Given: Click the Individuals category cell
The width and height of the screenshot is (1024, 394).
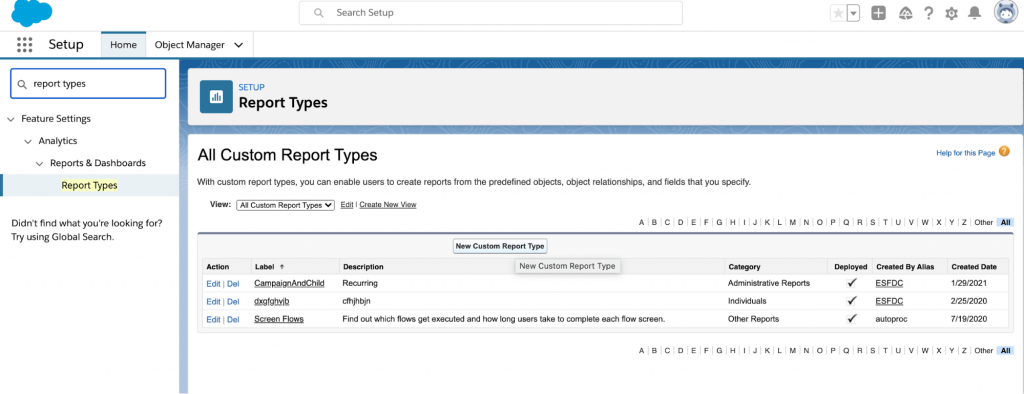Looking at the screenshot, I should [x=747, y=301].
